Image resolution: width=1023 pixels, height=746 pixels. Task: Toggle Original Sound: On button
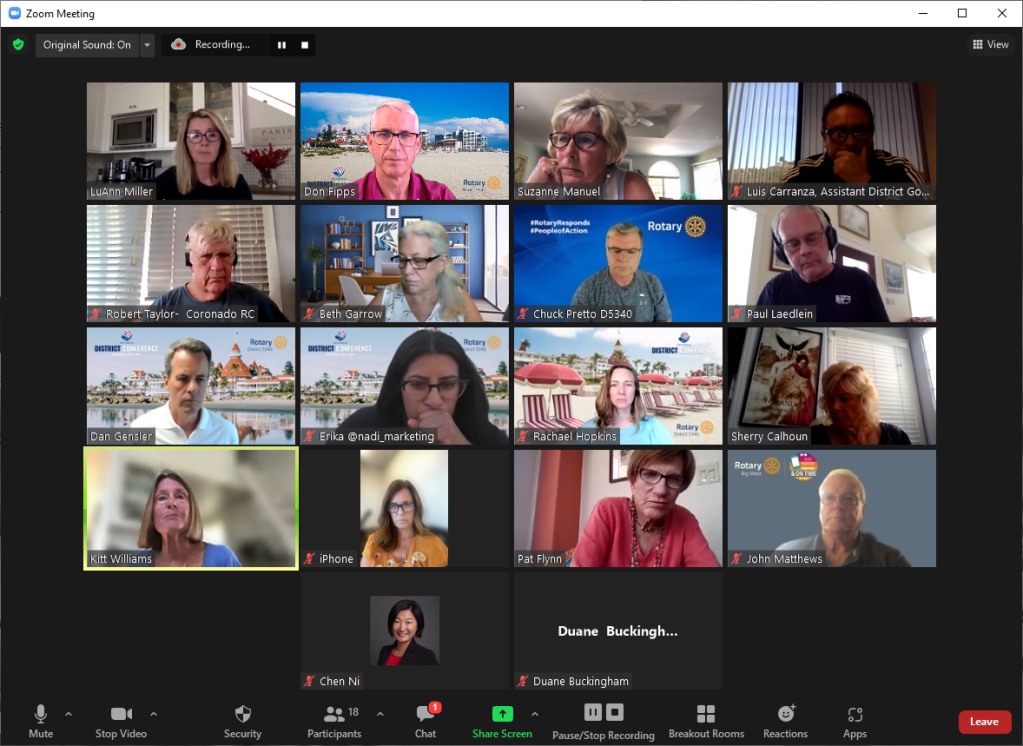click(x=87, y=45)
